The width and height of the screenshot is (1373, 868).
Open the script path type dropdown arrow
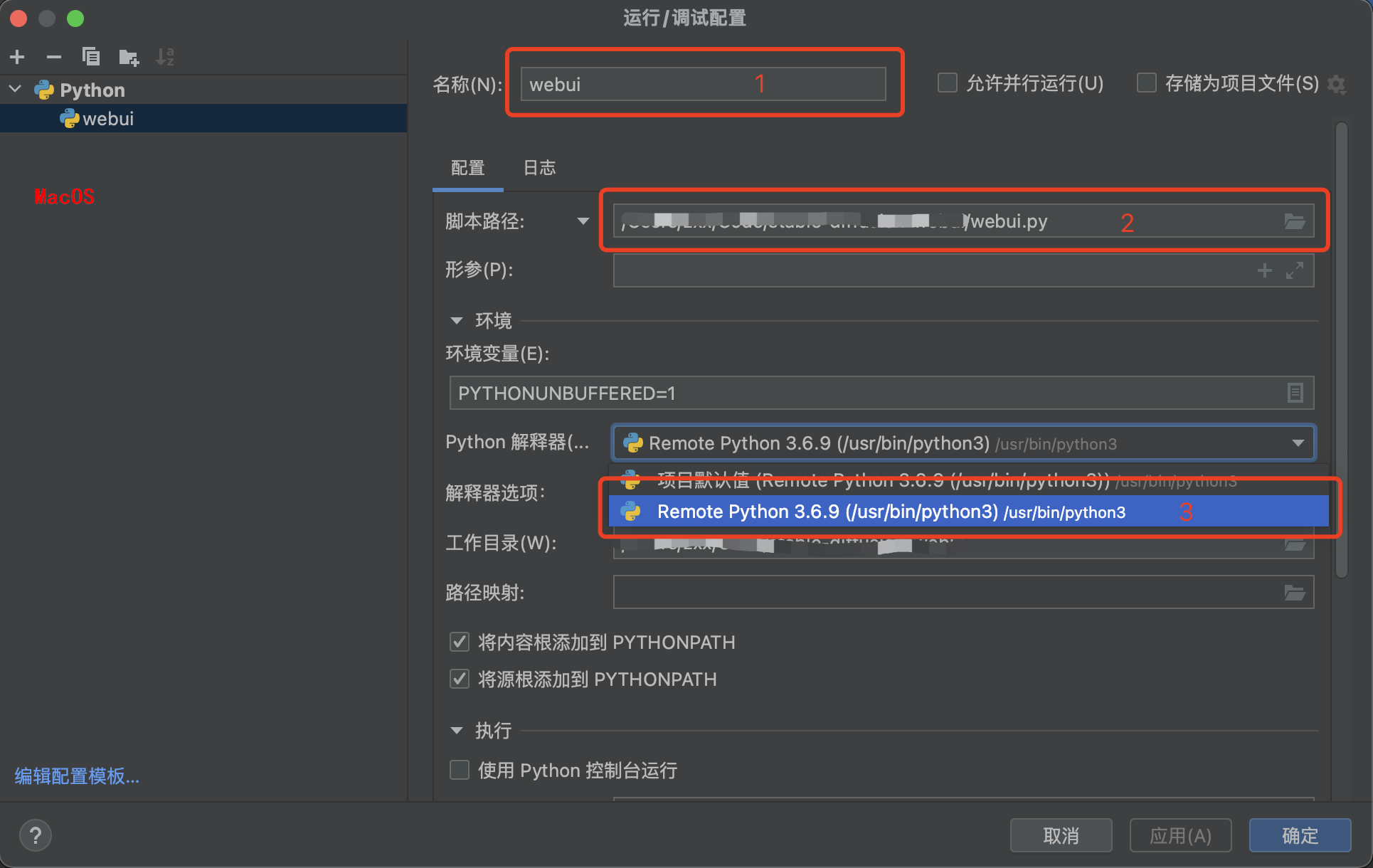583,221
